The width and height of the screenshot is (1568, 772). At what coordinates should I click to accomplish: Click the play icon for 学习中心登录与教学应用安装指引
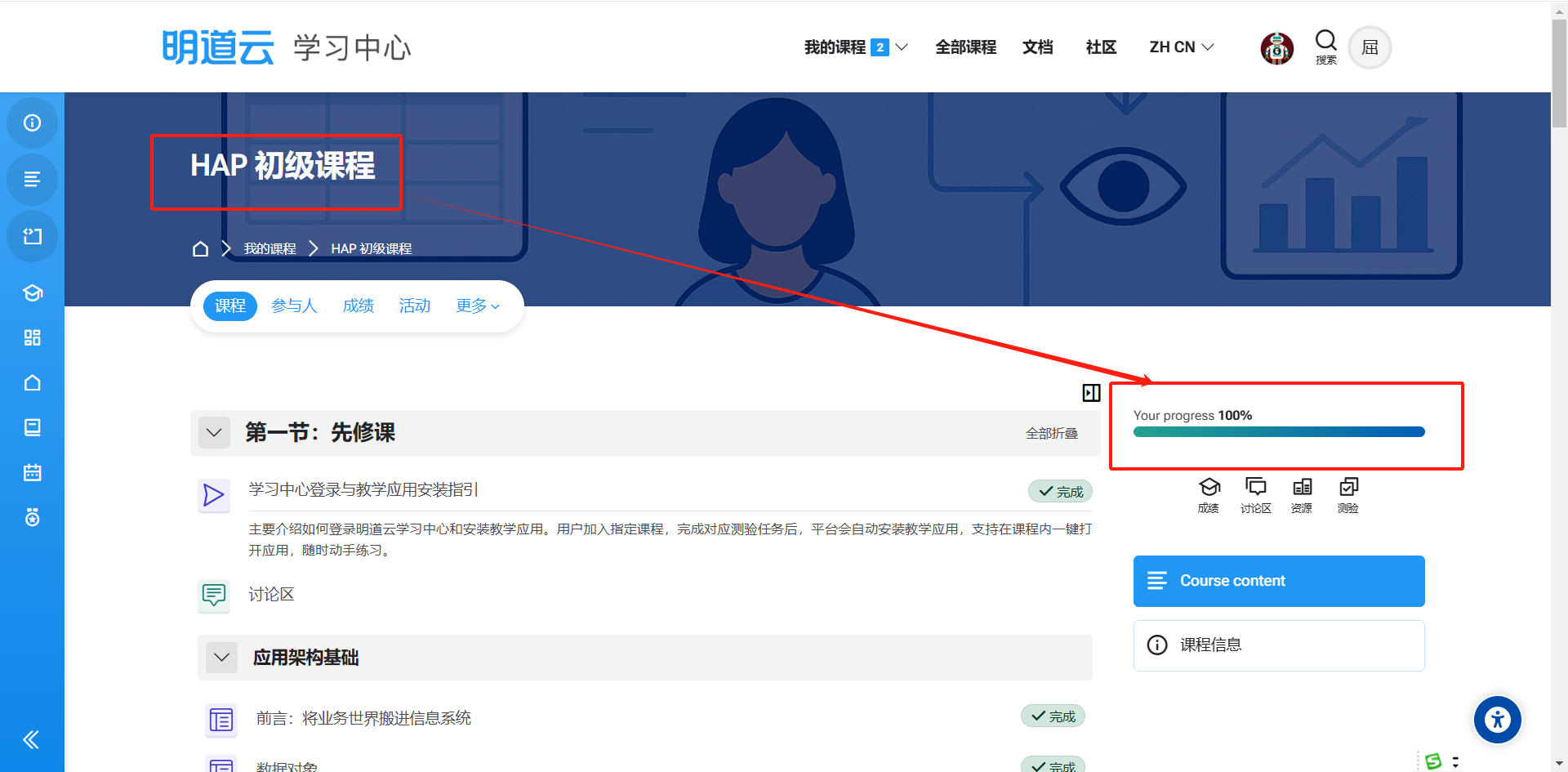213,495
